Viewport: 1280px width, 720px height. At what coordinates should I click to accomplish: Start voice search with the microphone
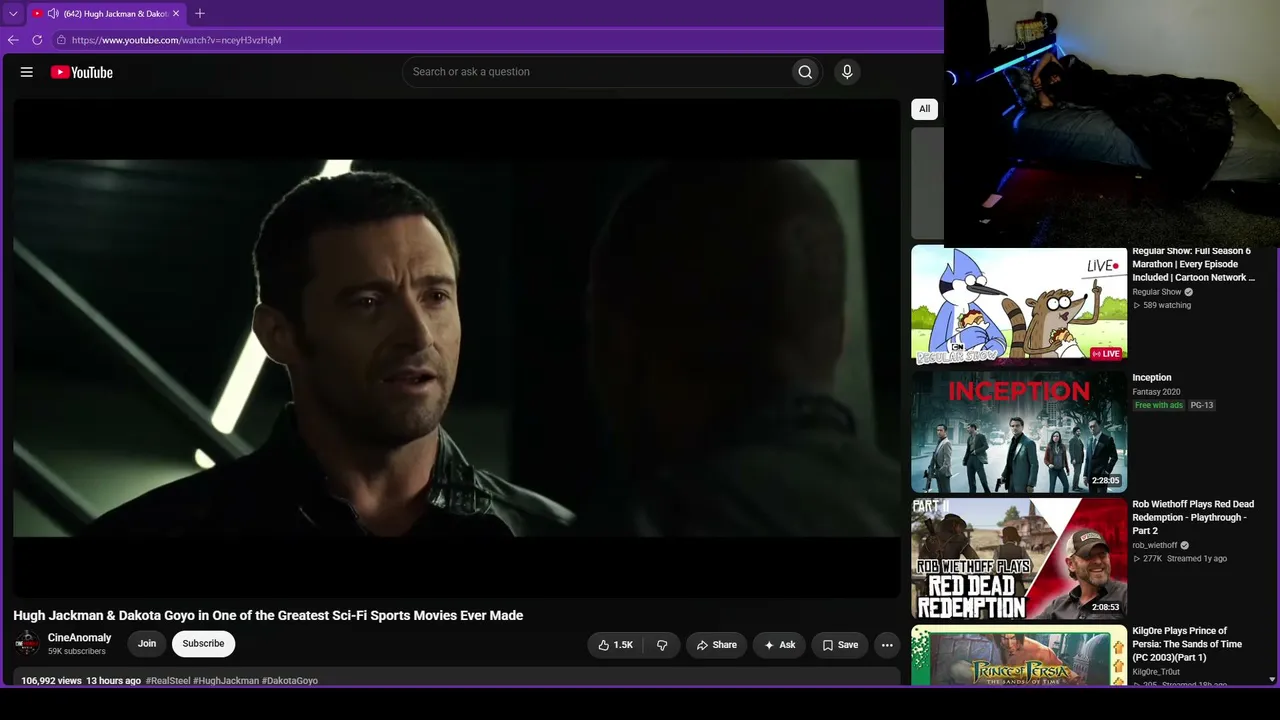[847, 72]
